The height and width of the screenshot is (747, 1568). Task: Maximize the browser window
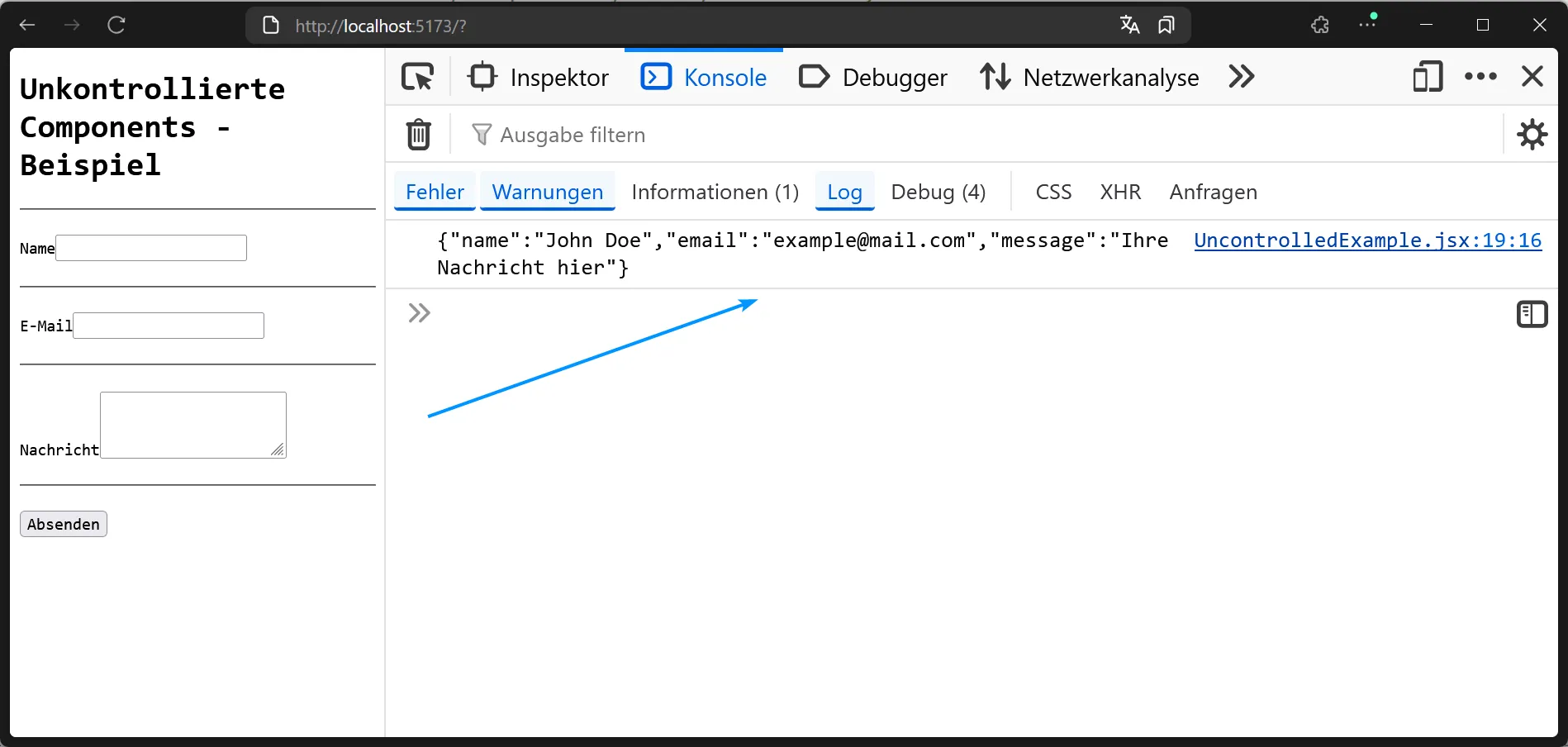tap(1483, 25)
